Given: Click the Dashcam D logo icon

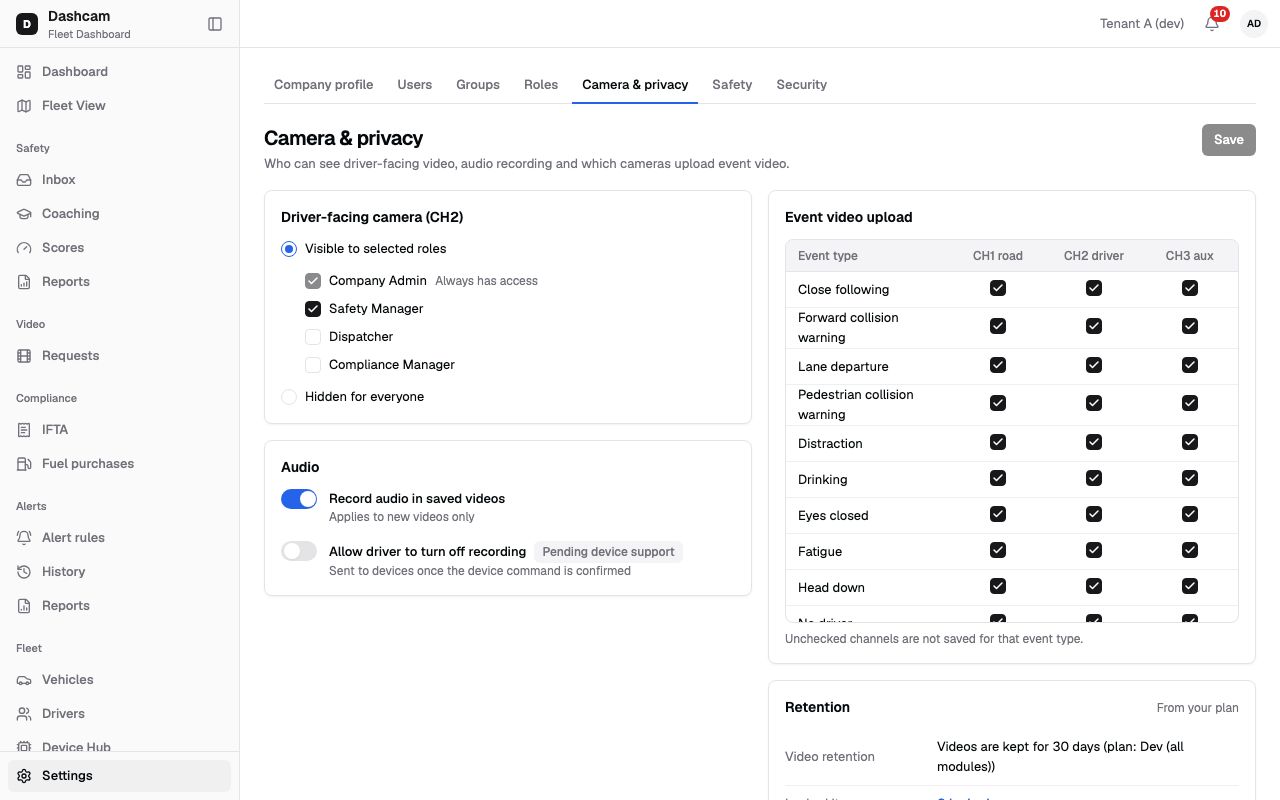Looking at the screenshot, I should point(27,24).
